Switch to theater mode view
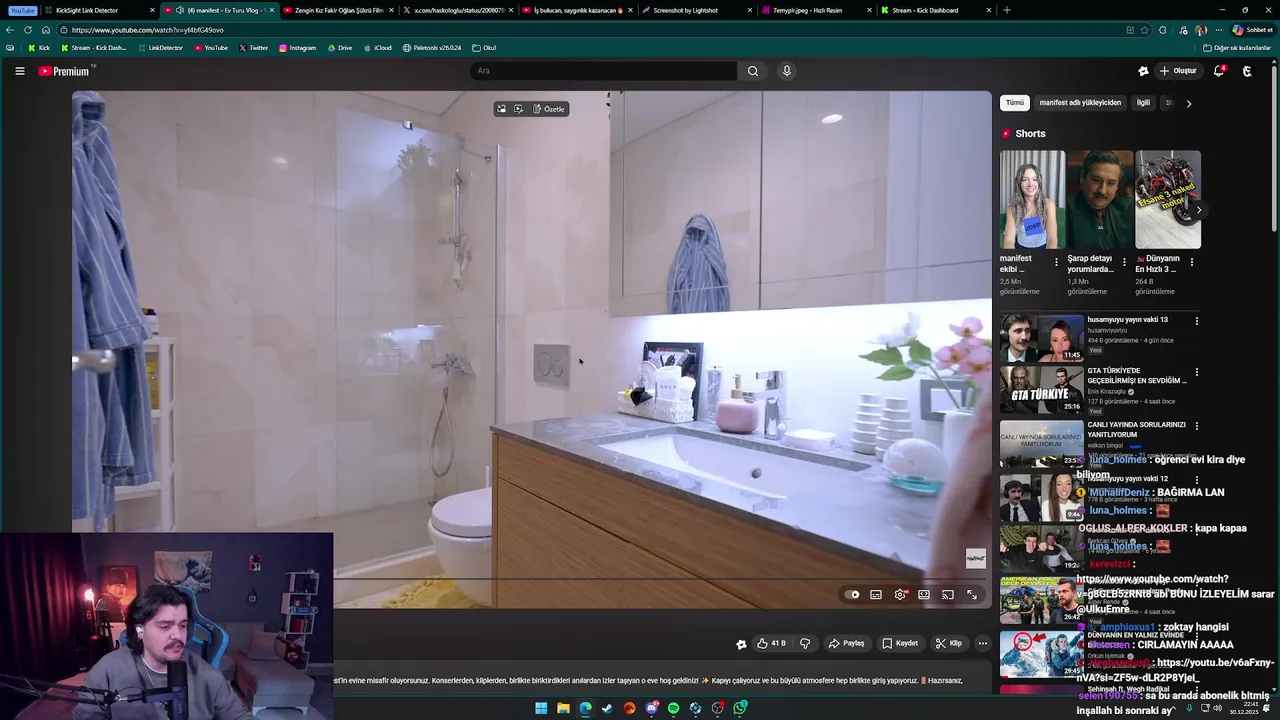1280x720 pixels. (x=924, y=594)
